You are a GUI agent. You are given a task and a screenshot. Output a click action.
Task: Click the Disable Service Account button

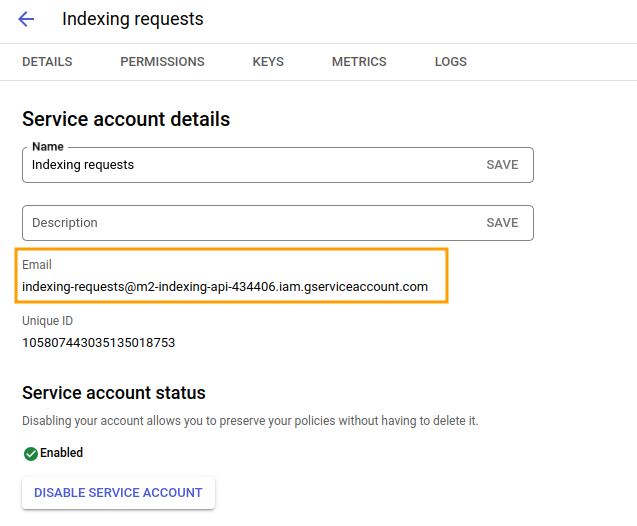click(x=118, y=493)
